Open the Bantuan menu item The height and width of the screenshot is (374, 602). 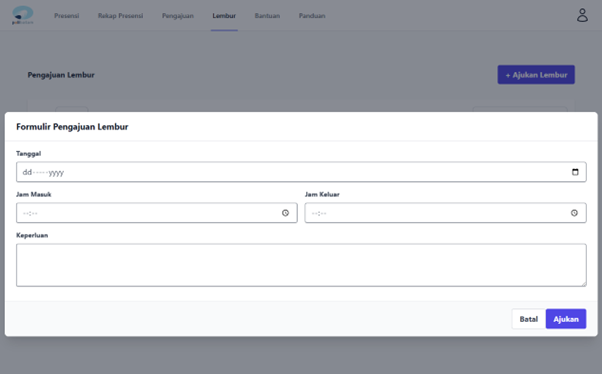267,16
